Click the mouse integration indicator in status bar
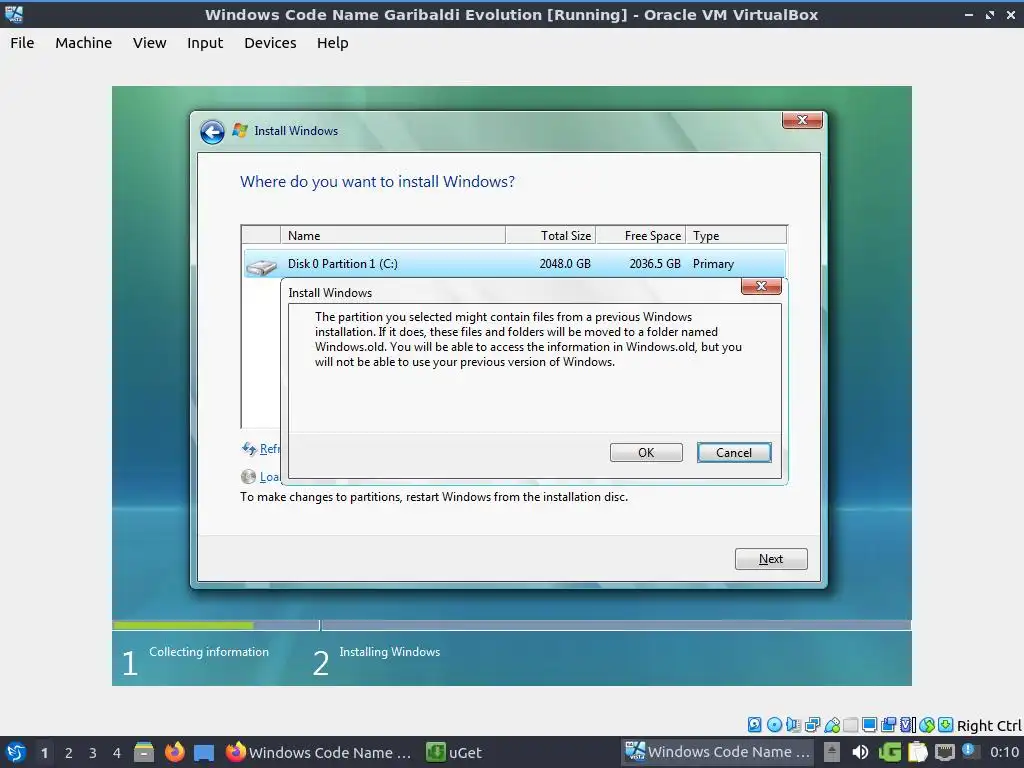 pos(927,724)
